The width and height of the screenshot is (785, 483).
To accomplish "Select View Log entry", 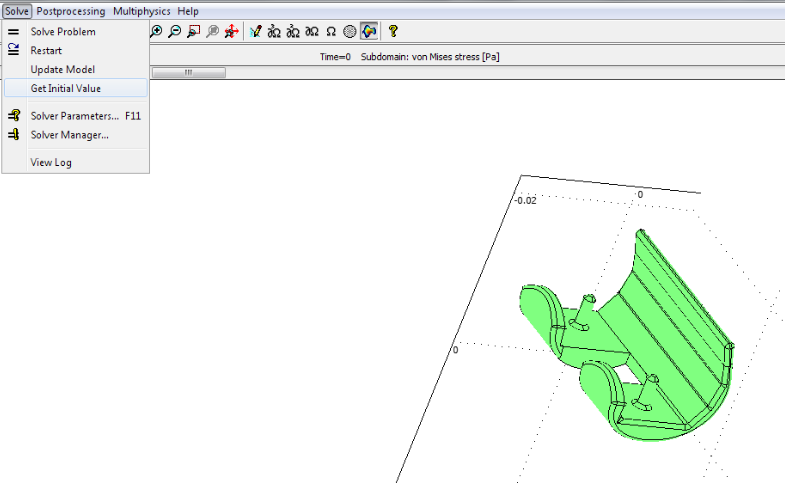I will pos(76,162).
